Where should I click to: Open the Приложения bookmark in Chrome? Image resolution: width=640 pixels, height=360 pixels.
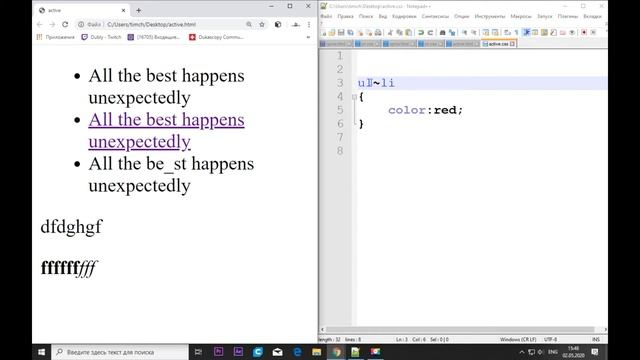56,37
